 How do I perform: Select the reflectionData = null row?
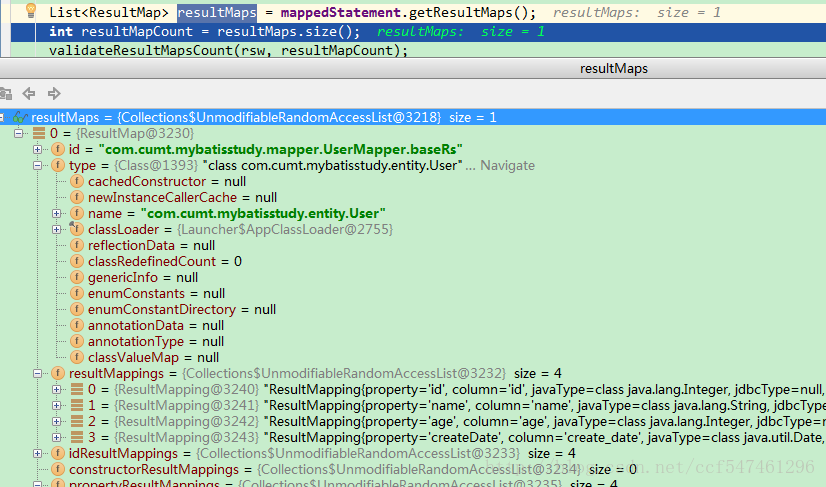pyautogui.click(x=151, y=246)
